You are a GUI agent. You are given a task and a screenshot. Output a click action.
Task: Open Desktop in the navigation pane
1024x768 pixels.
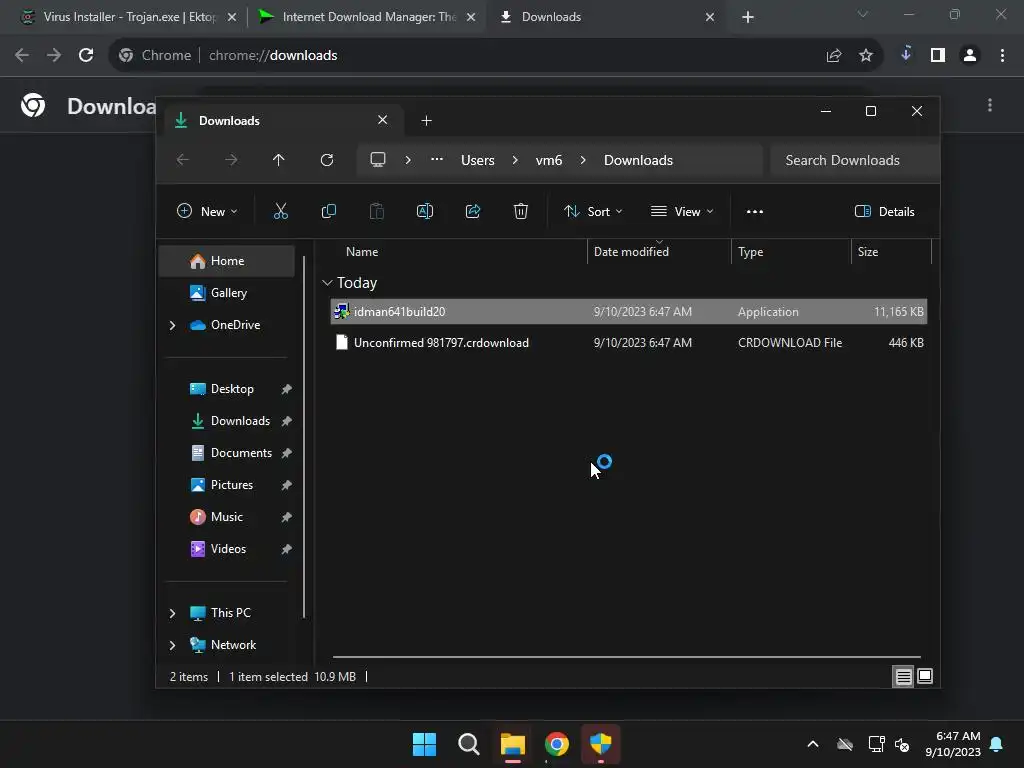pyautogui.click(x=227, y=389)
